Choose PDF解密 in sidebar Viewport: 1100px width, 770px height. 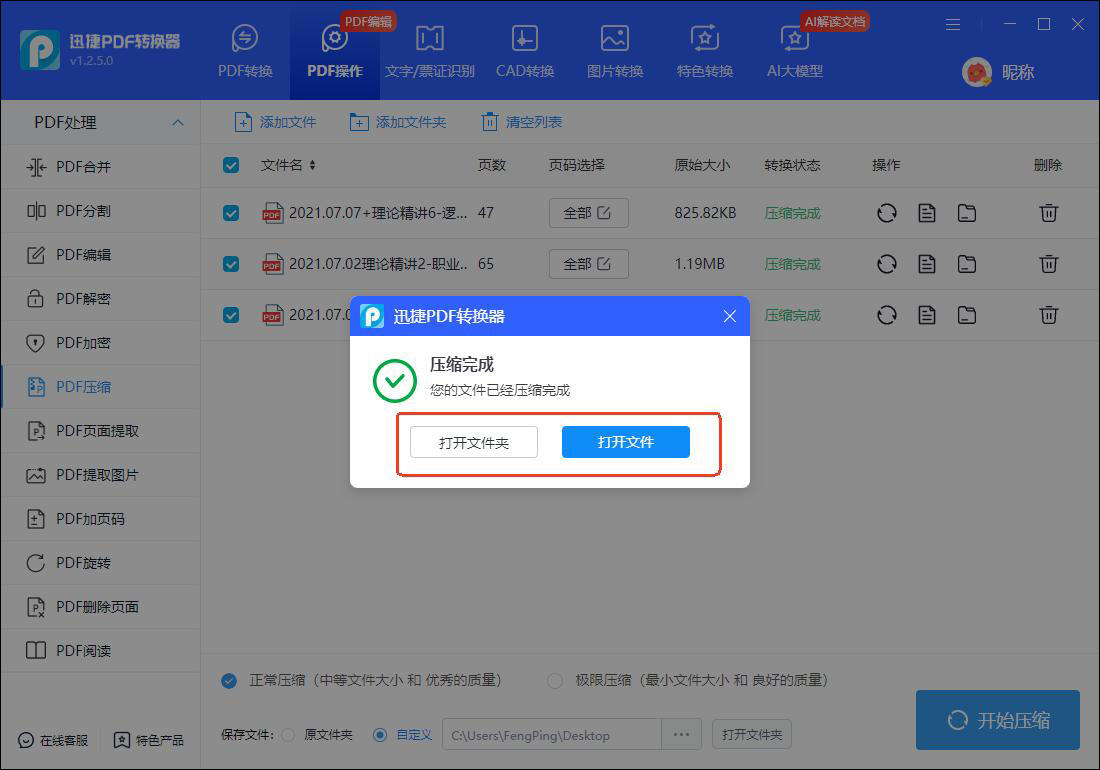point(100,299)
